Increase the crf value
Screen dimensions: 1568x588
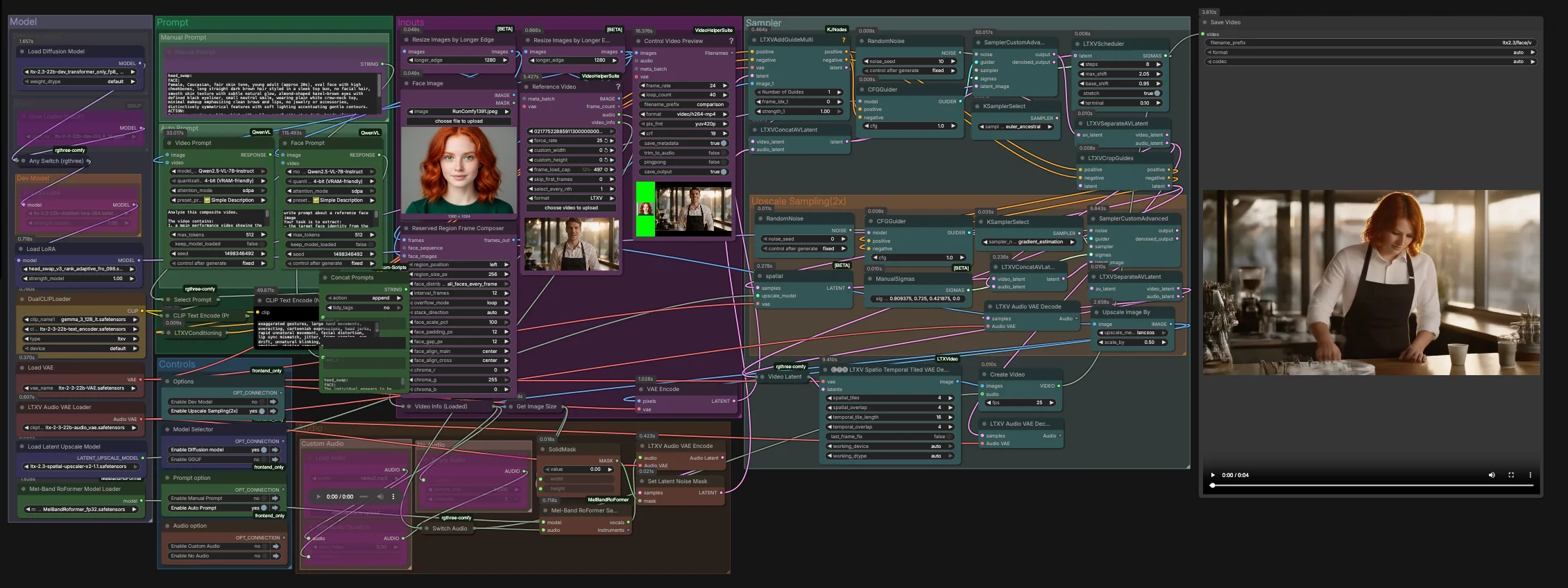pos(725,134)
